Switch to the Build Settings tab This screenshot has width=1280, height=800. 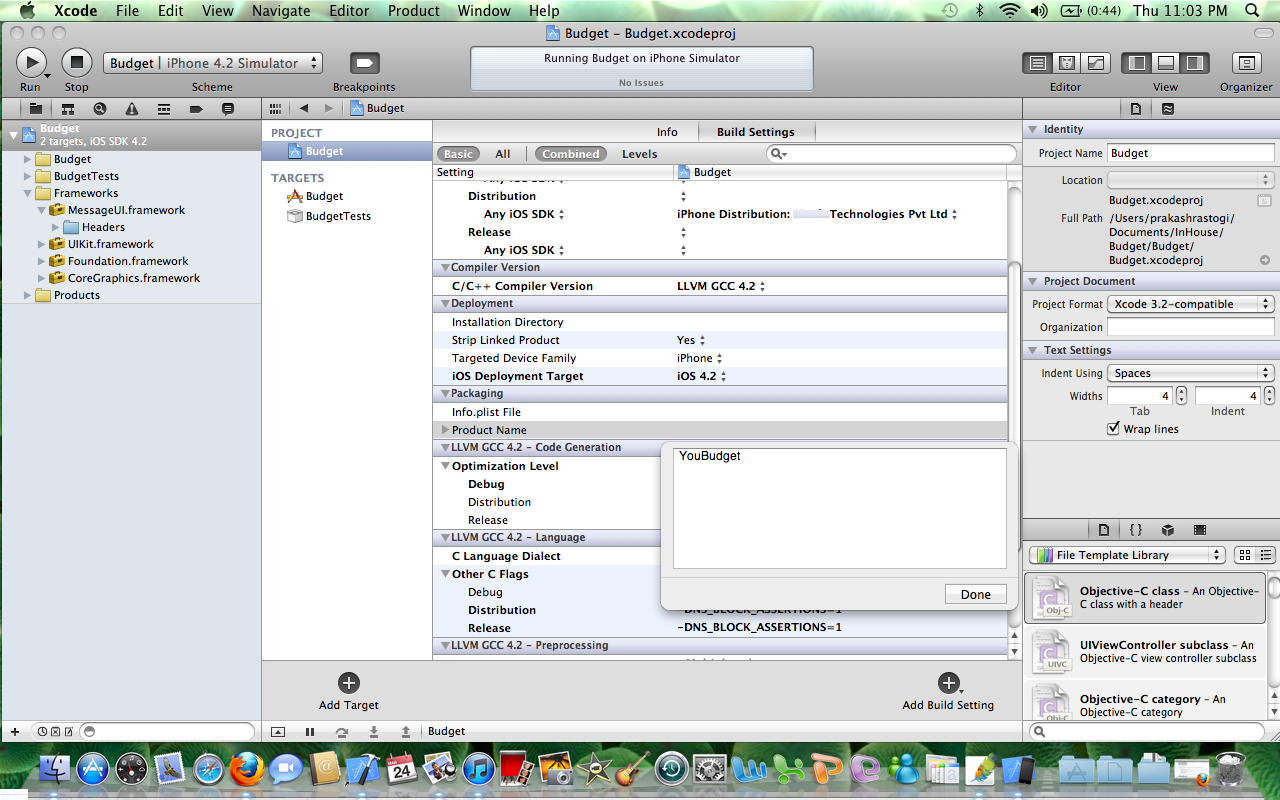tap(756, 132)
